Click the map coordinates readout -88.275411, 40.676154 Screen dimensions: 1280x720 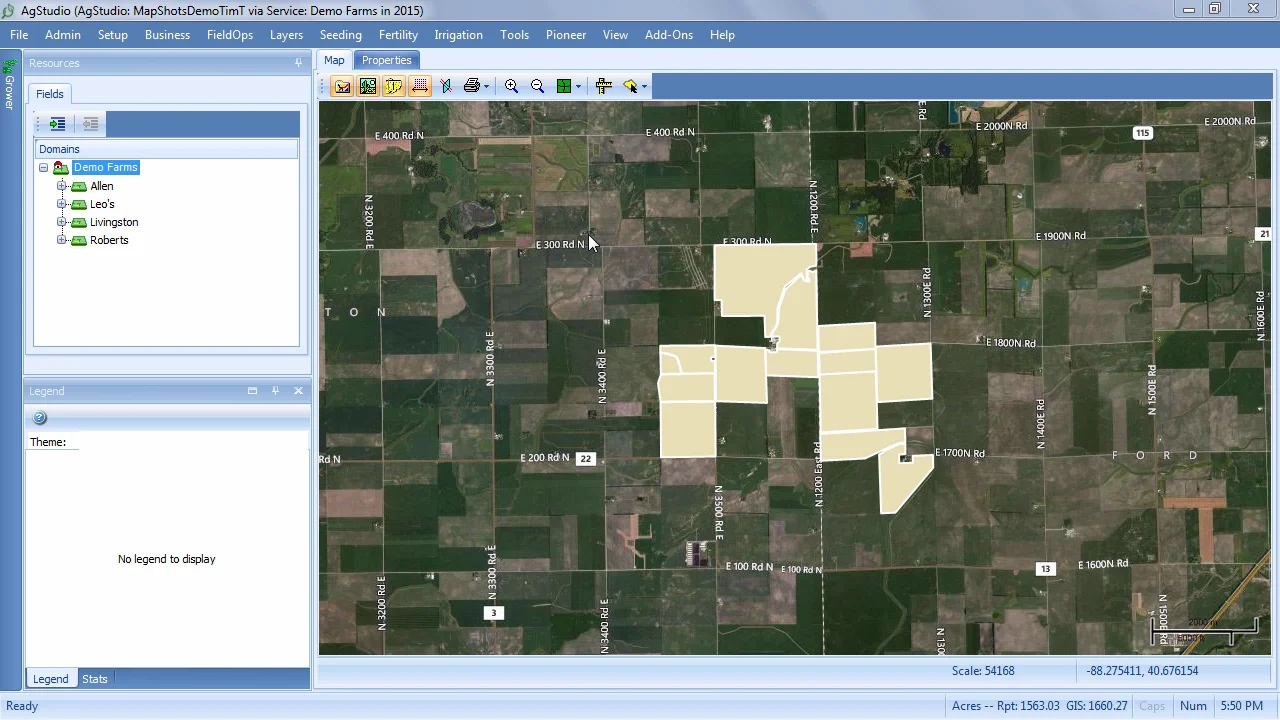point(1142,671)
